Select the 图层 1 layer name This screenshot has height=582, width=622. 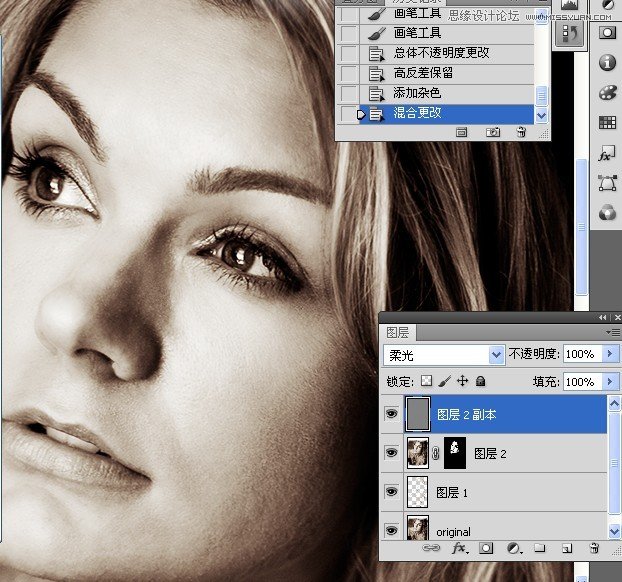[x=452, y=492]
